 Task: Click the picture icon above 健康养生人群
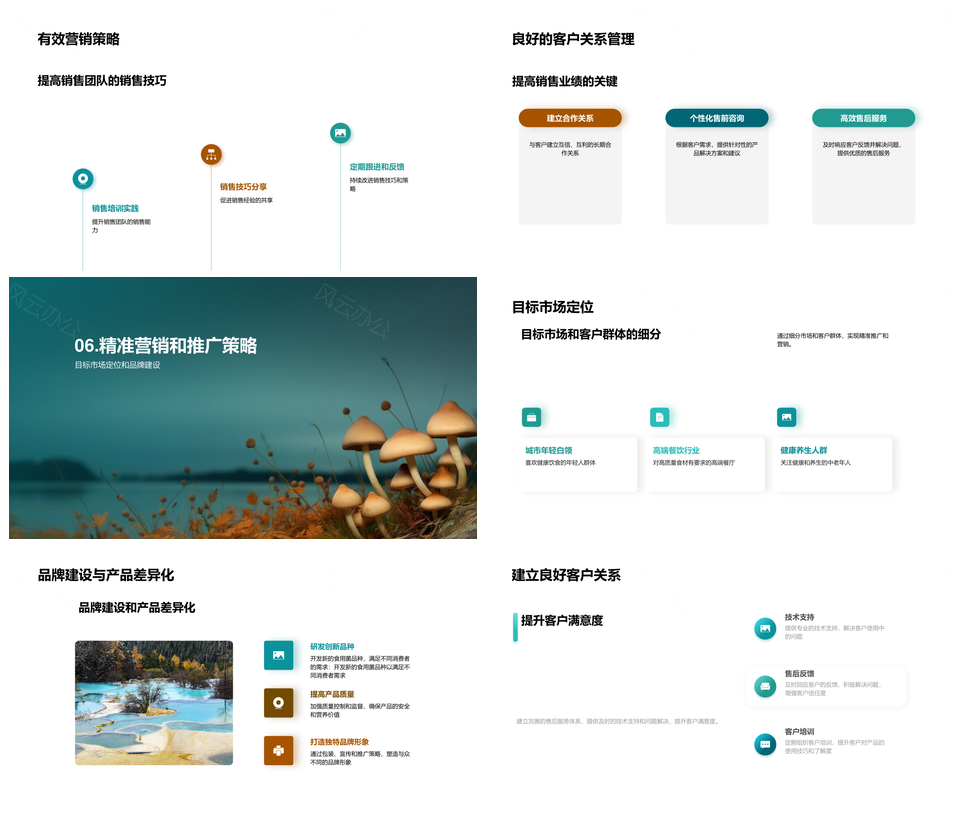pos(787,417)
